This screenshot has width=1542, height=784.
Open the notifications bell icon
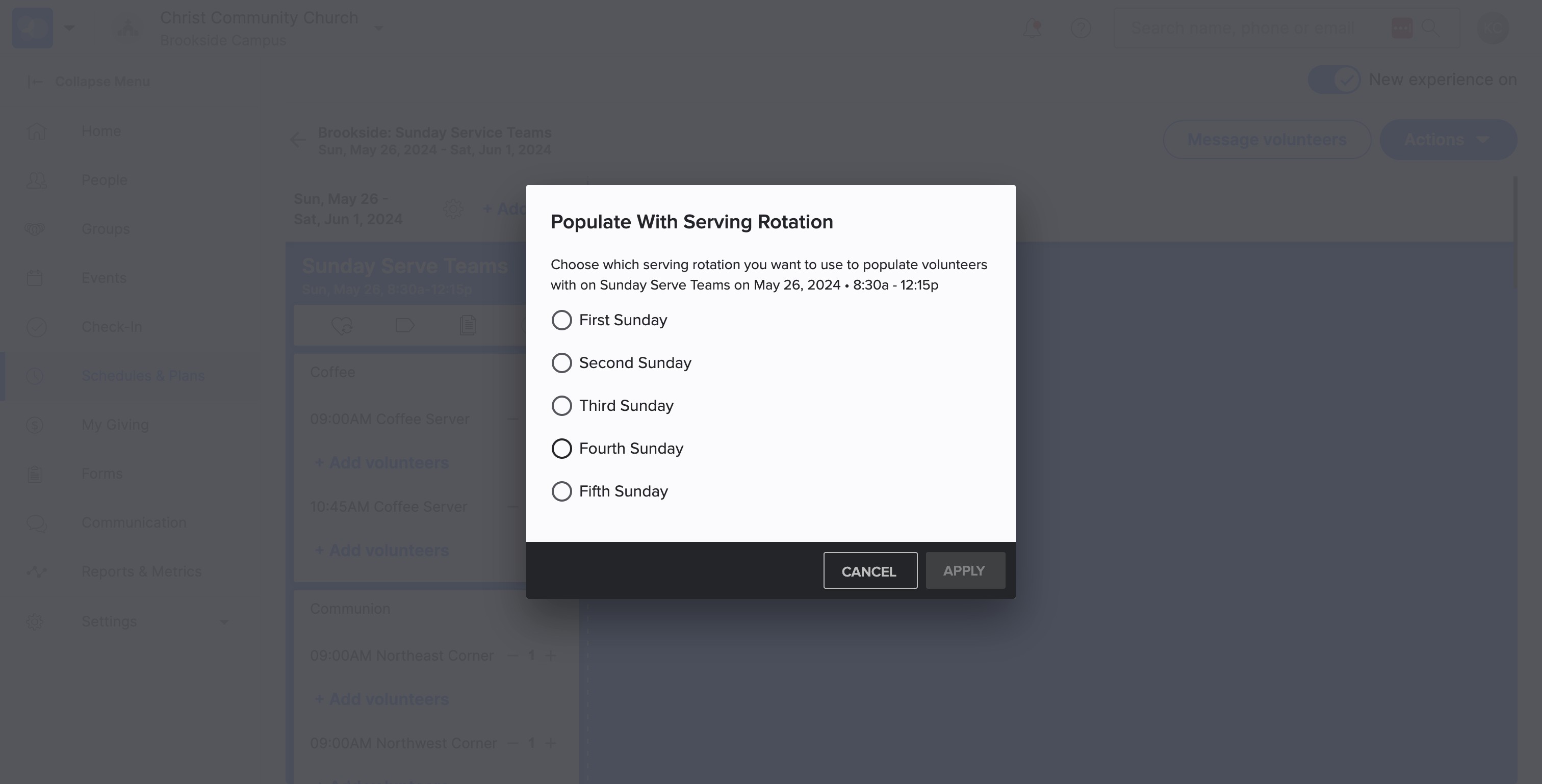coord(1032,28)
